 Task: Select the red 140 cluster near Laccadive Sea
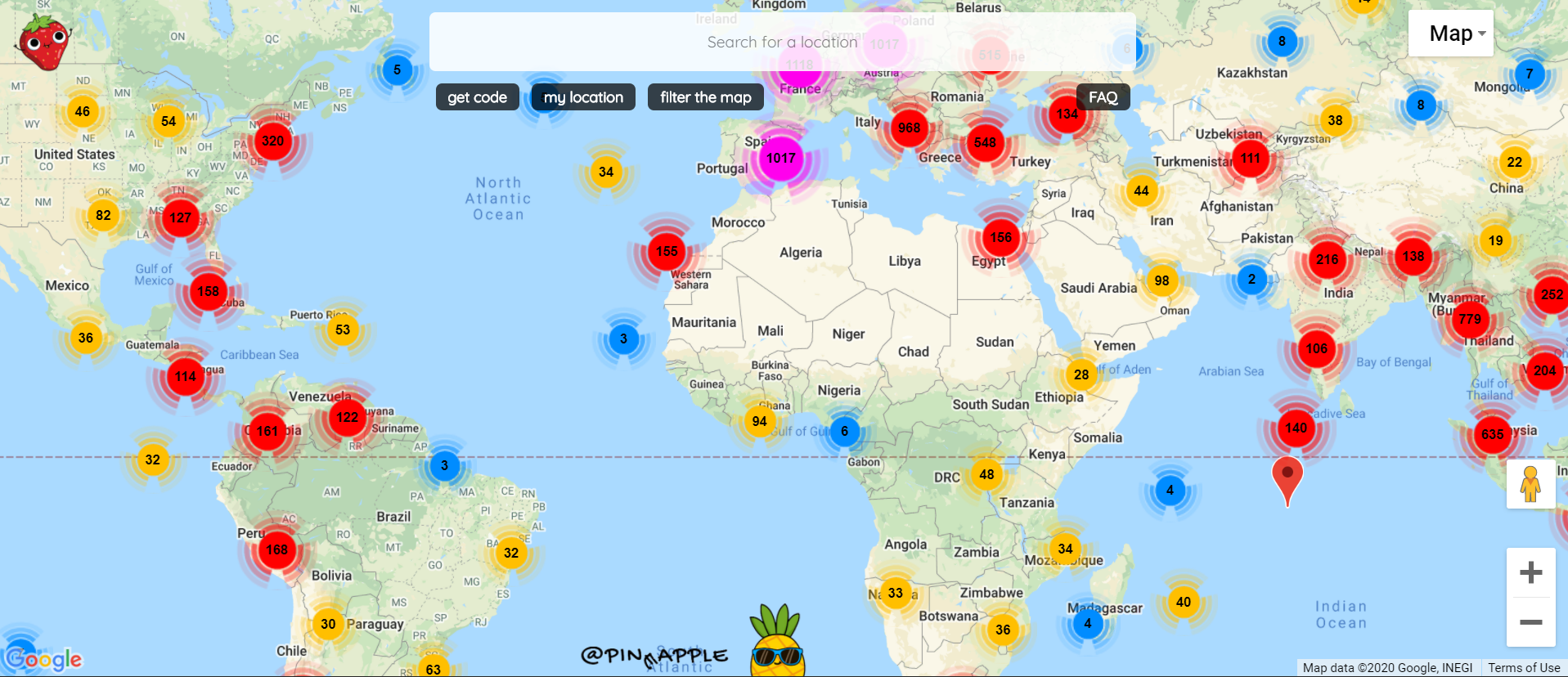click(1296, 428)
